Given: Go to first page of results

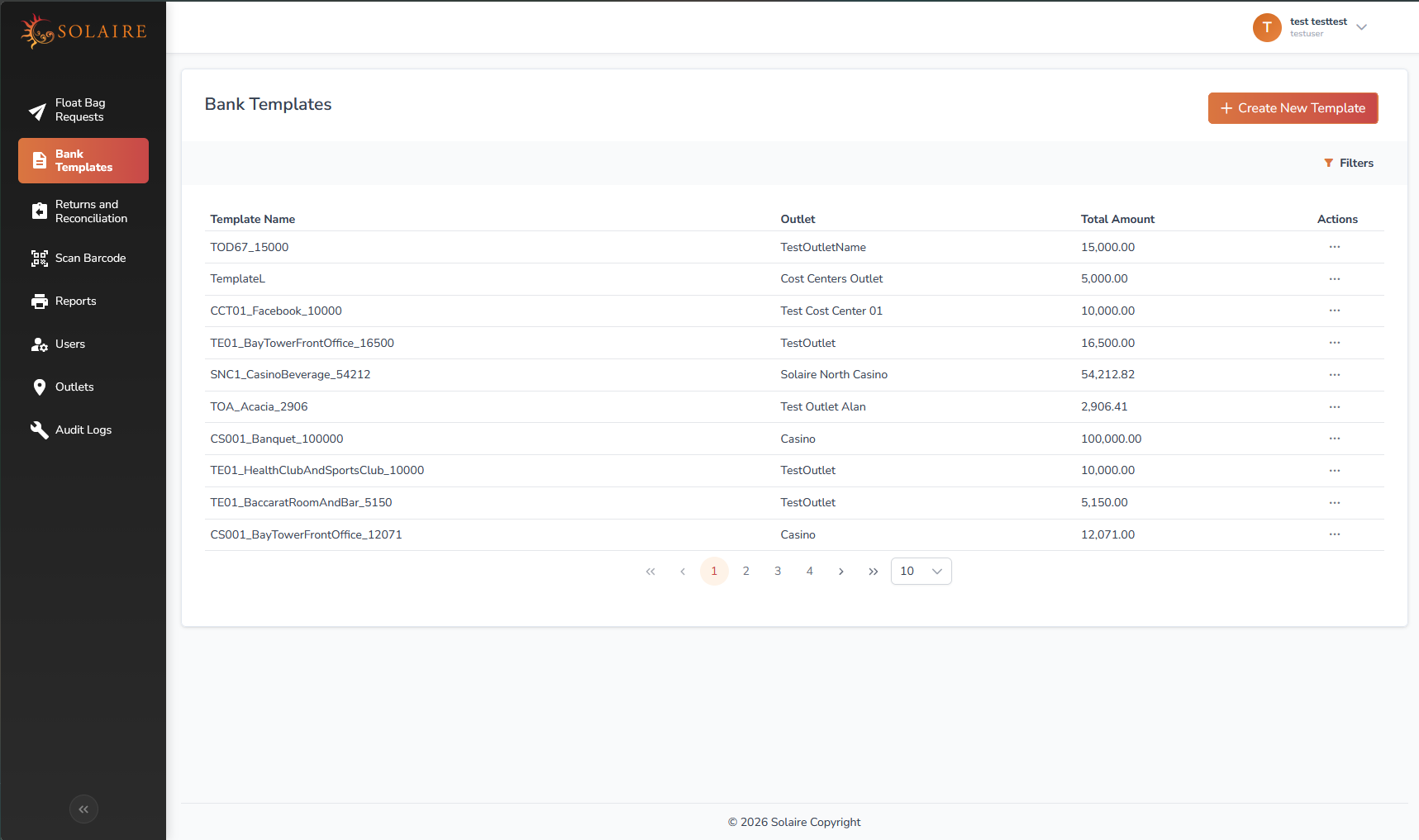Looking at the screenshot, I should (650, 572).
